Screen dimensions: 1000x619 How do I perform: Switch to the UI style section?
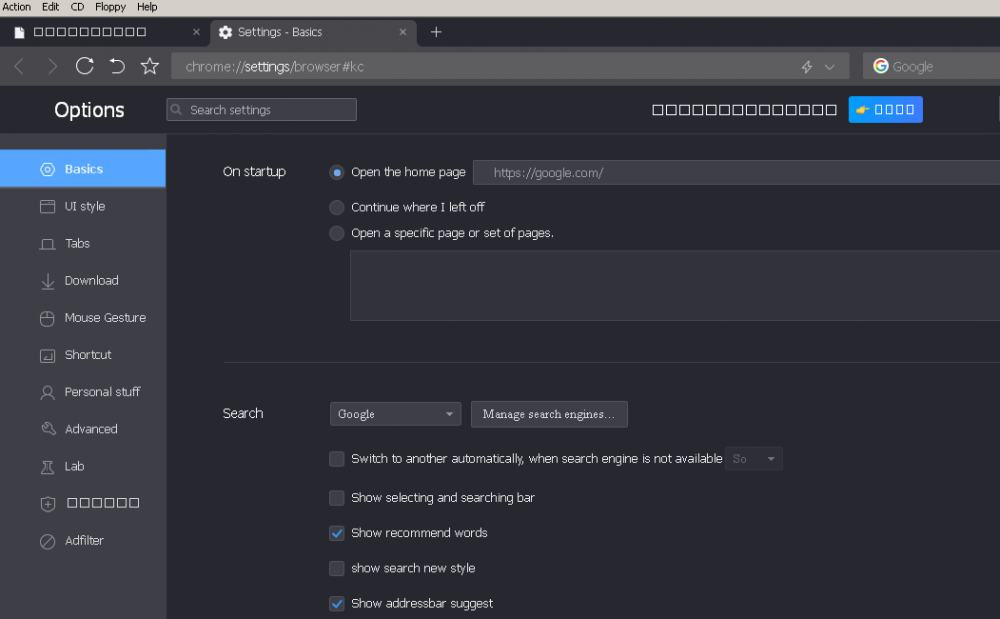click(84, 207)
